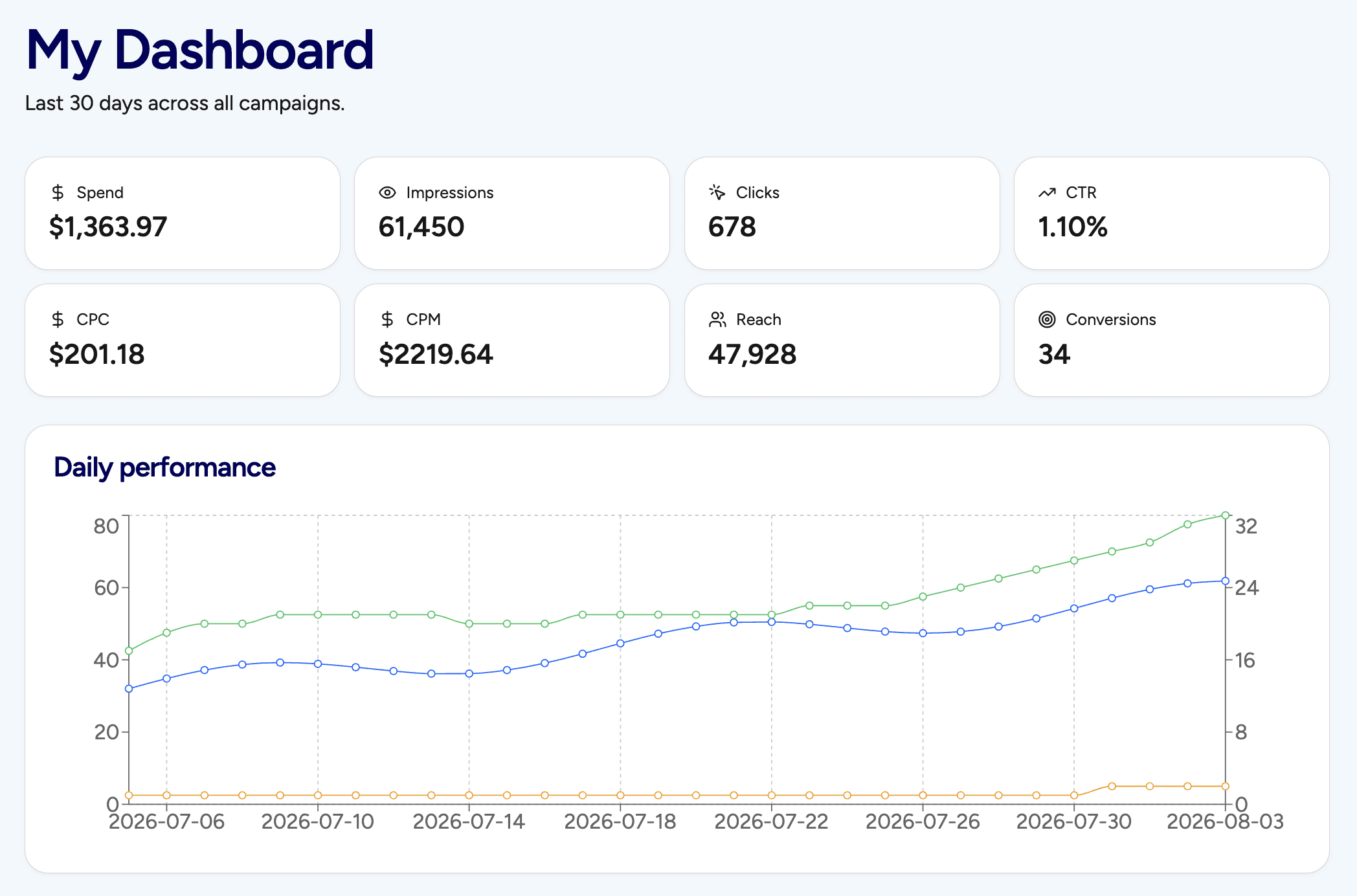Select the 34 conversions value
This screenshot has height=896, width=1357.
coord(1055,354)
